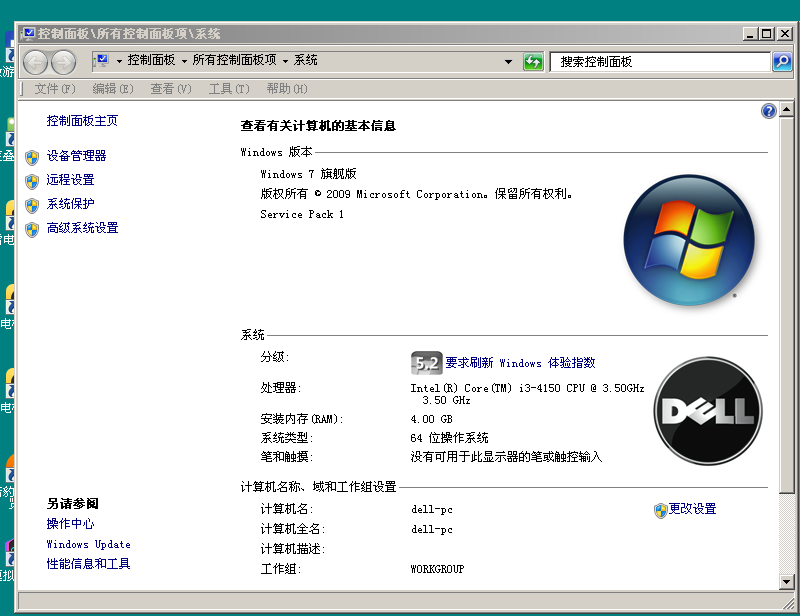Click the vertical scrollbar thumb
Image resolution: width=800 pixels, height=616 pixels.
tap(786, 305)
